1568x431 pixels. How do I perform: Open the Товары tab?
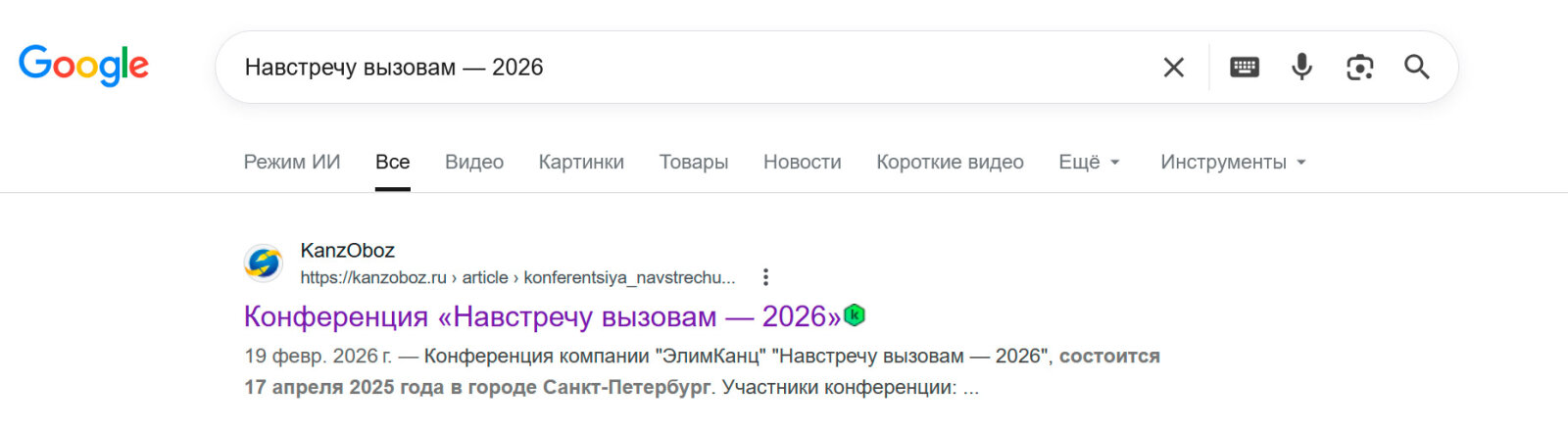(694, 163)
